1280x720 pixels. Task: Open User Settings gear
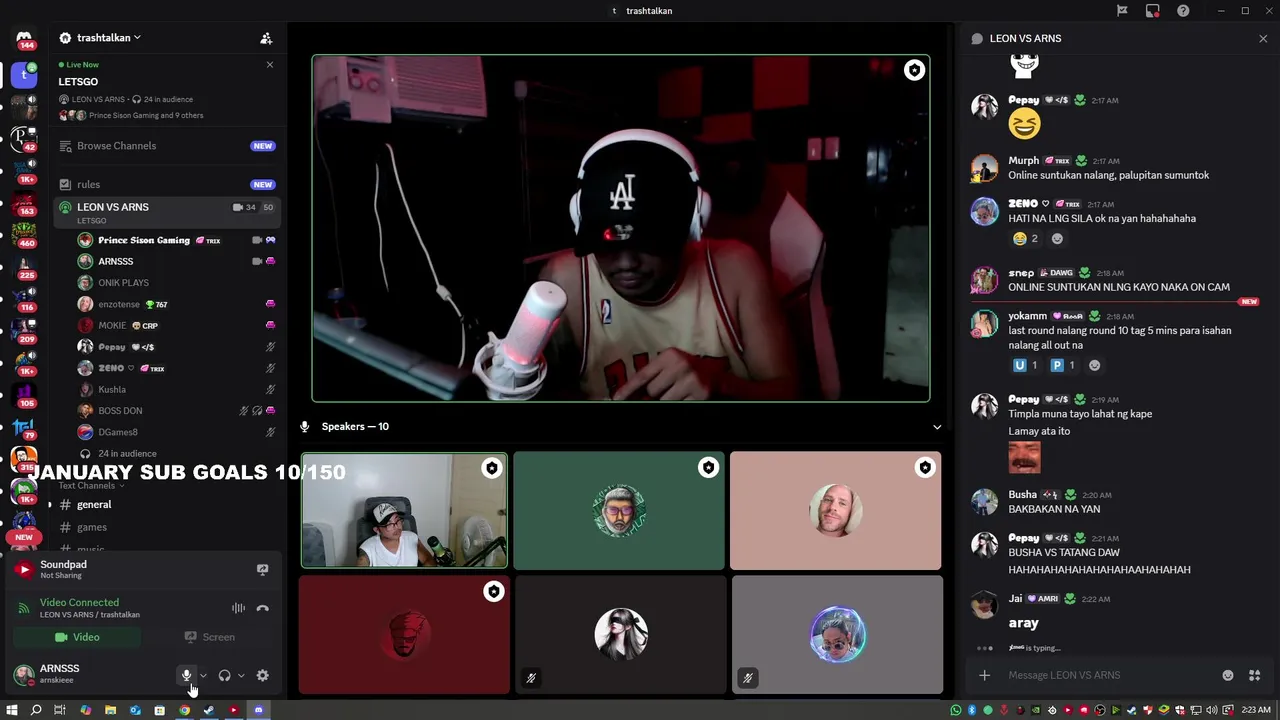262,675
